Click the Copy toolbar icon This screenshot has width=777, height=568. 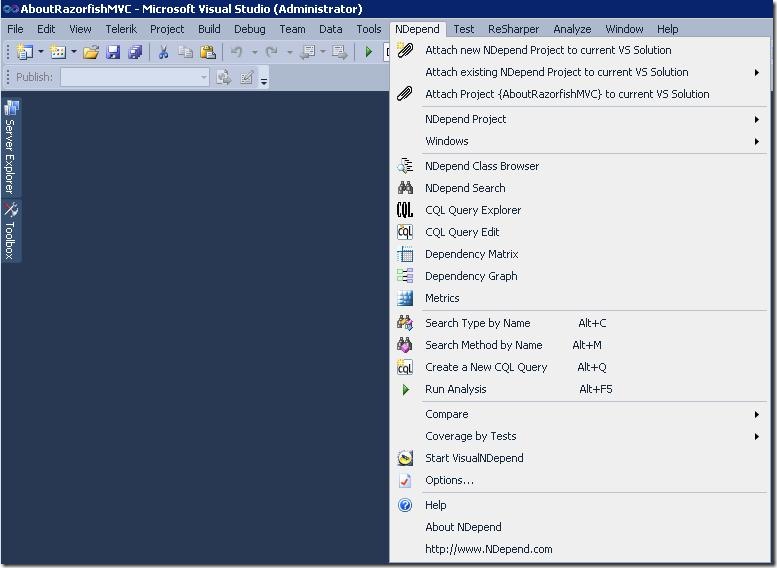pyautogui.click(x=185, y=52)
